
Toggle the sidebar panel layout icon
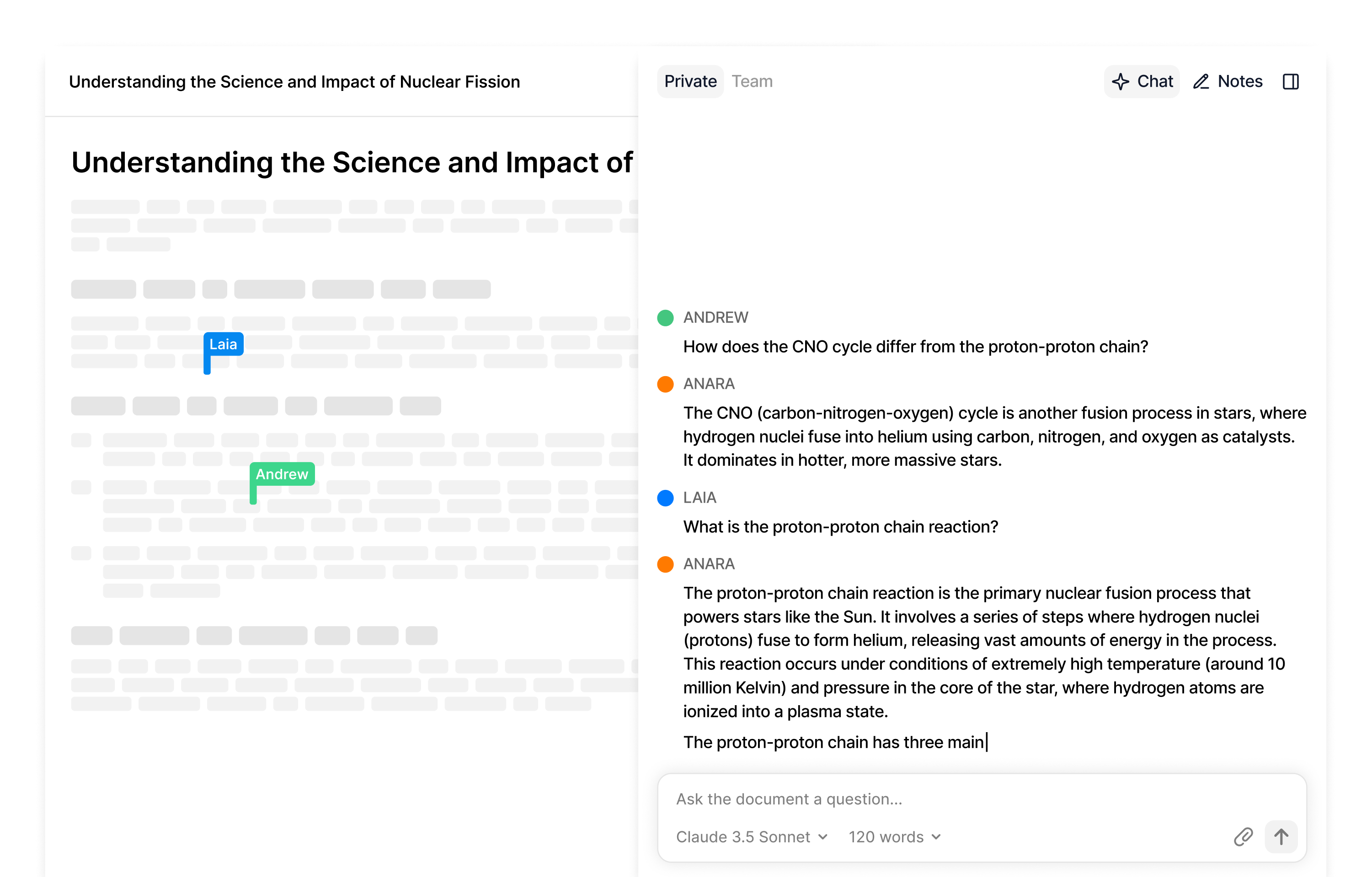1291,82
